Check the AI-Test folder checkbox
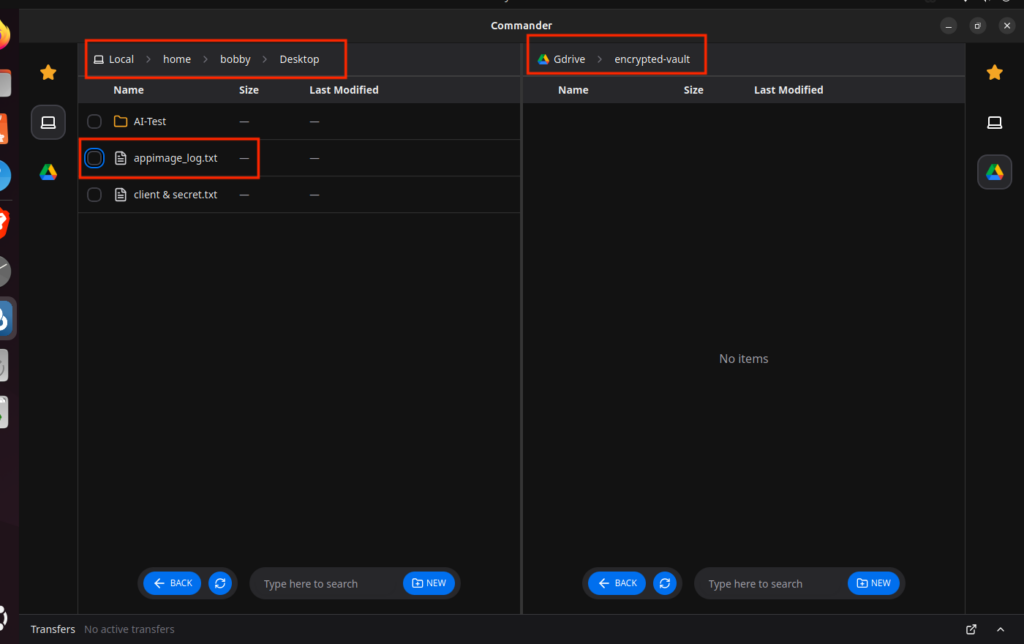 coord(94,121)
